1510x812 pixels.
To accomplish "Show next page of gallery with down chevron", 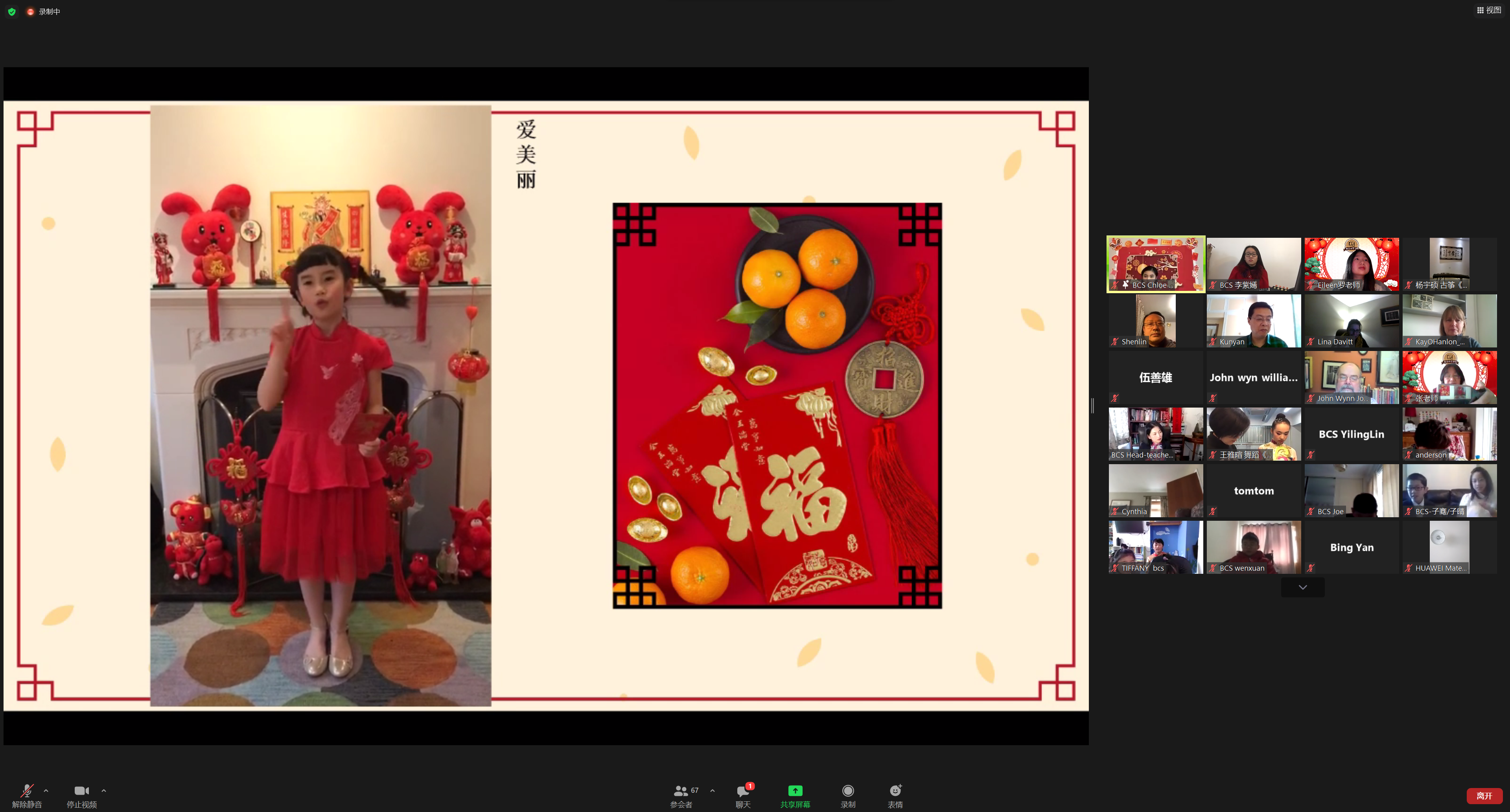I will point(1302,587).
